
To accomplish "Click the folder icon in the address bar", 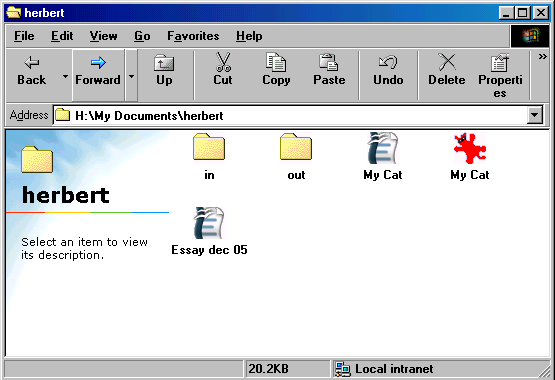I will click(63, 115).
